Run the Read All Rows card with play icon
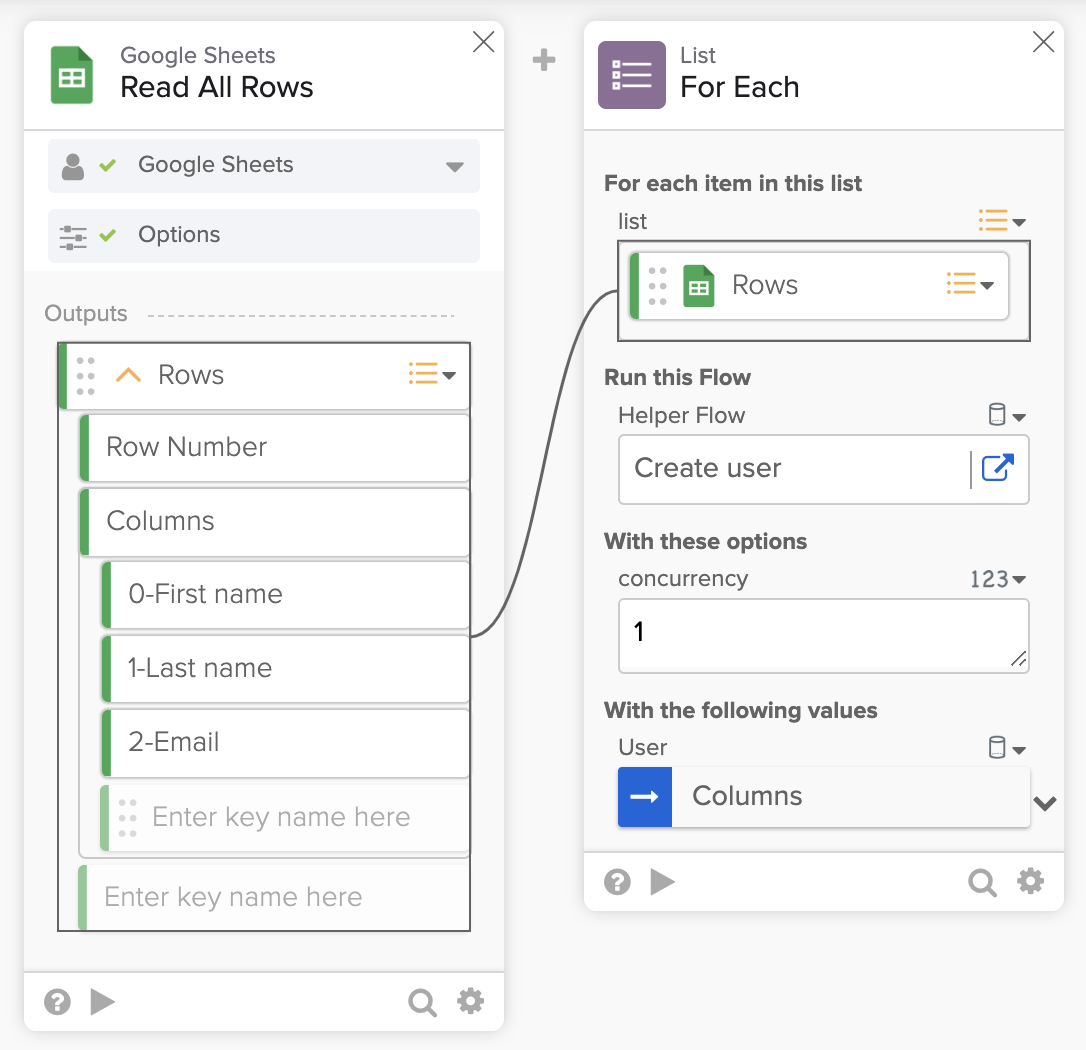This screenshot has height=1050, width=1086. [x=103, y=1002]
